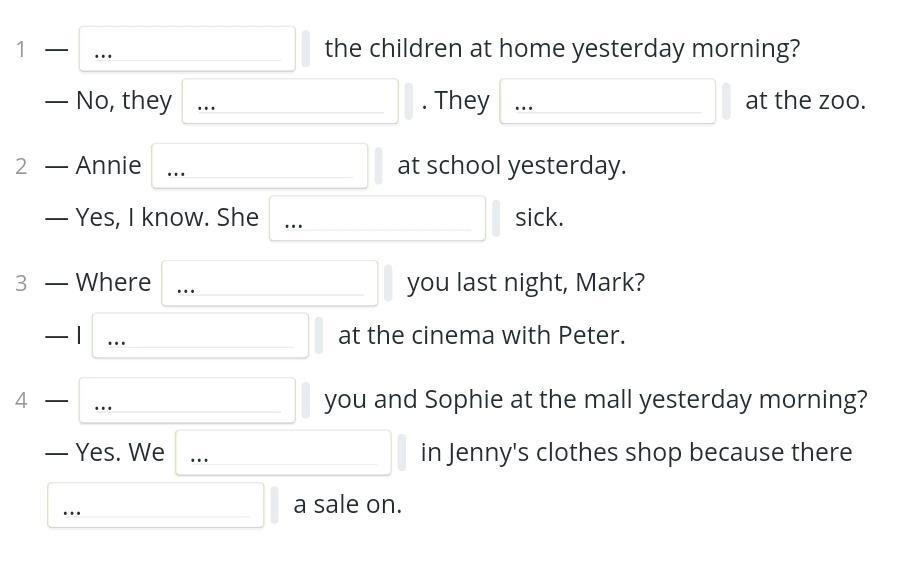Open the blank before "the children at home"
Screen dimensions: 901x563
187,49
